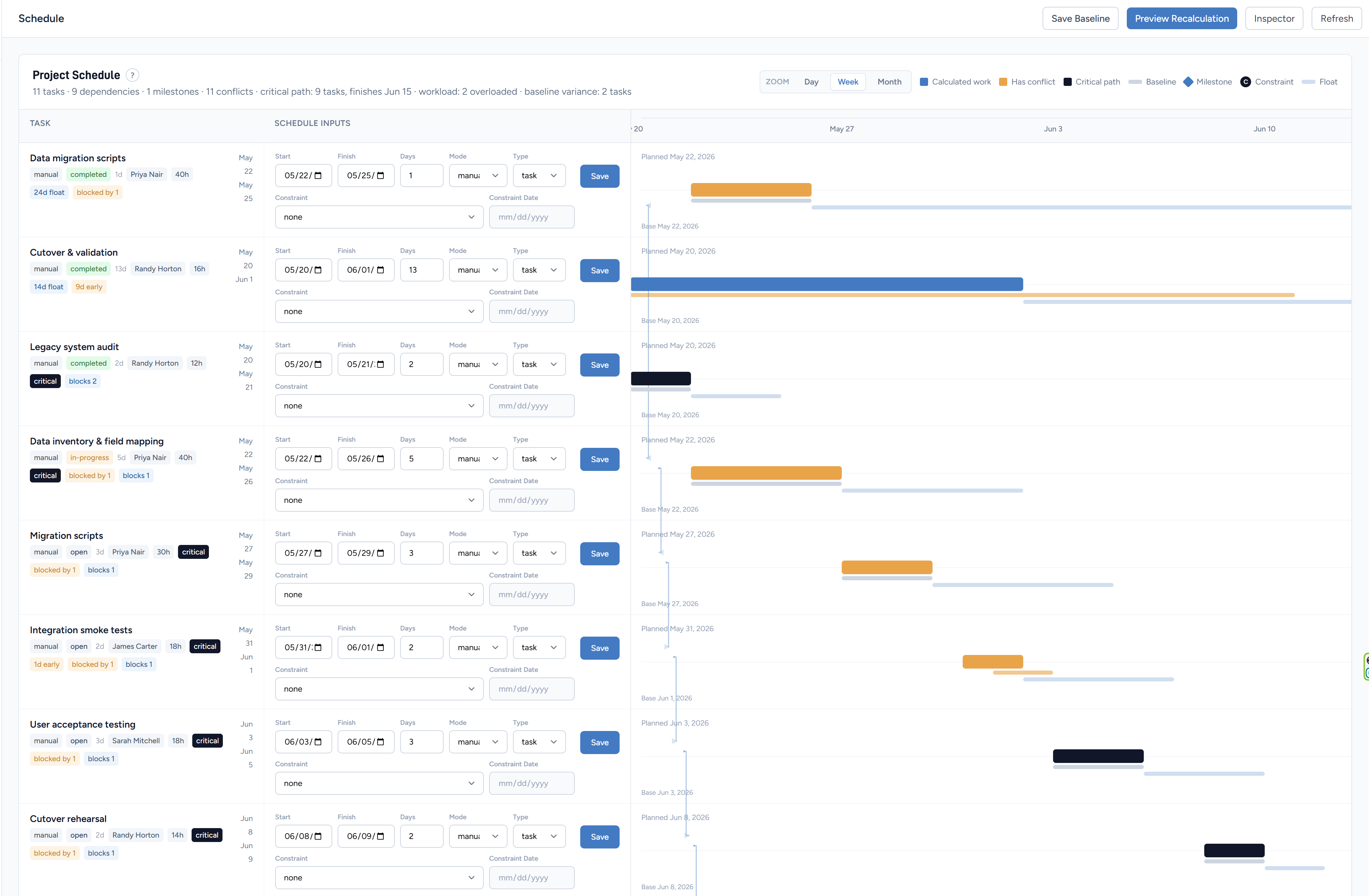Open Finish date calendar icon for Legacy system audit

(x=380, y=364)
